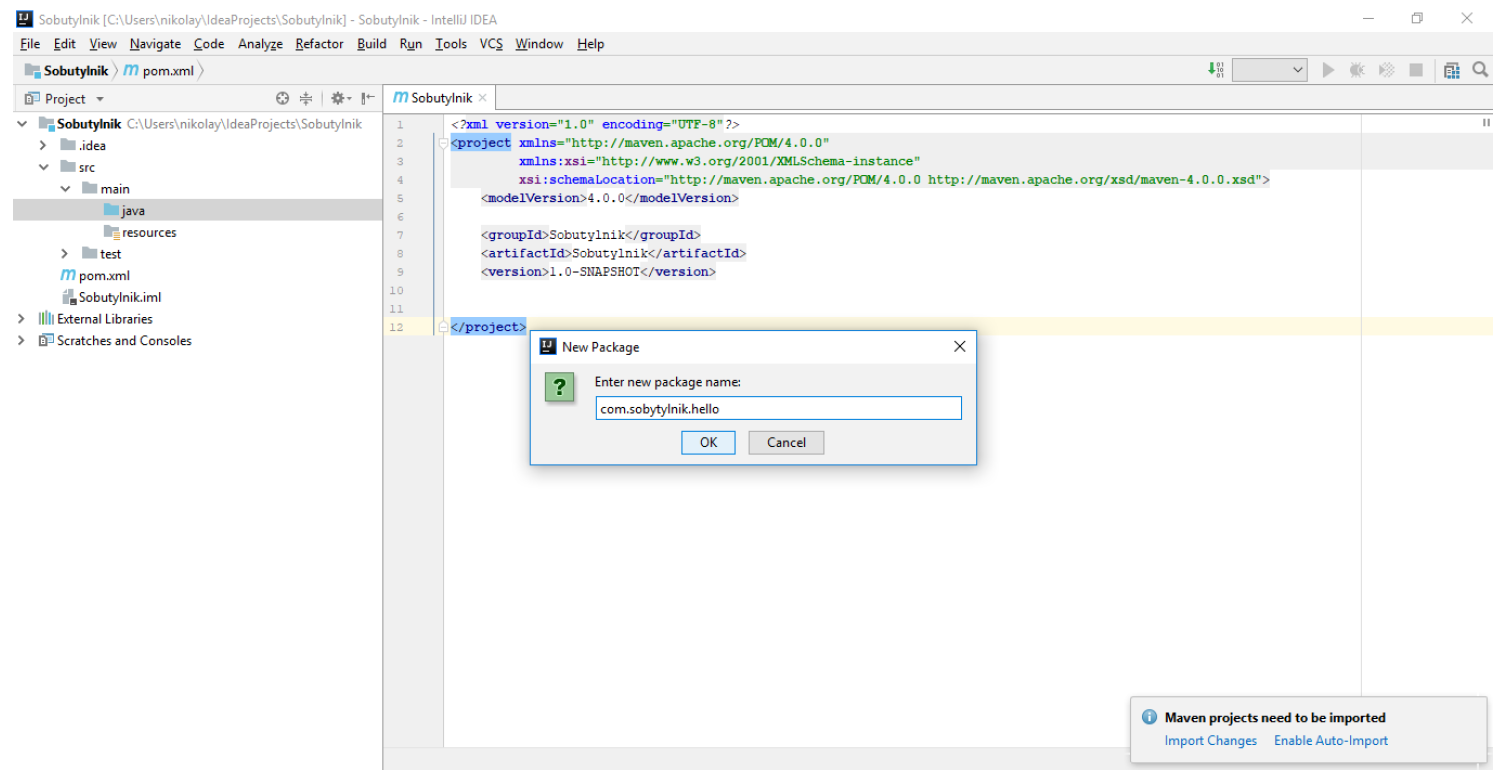Expand the test folder node
Viewport: 1493px width, 770px height.
(x=65, y=254)
